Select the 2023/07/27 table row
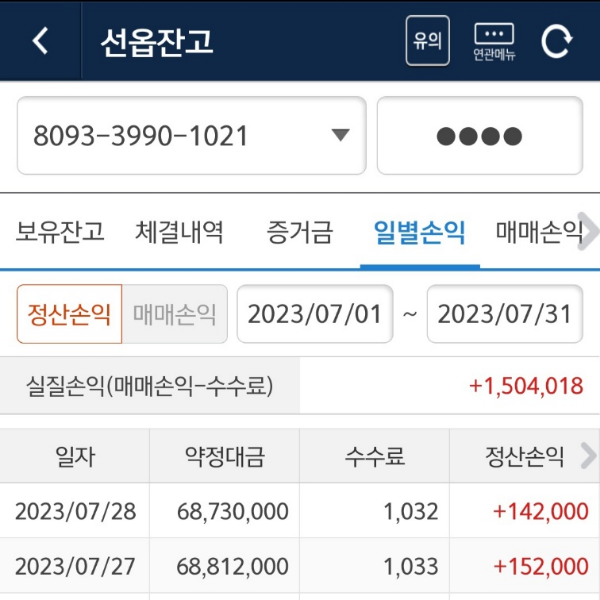The width and height of the screenshot is (600, 600). 300,567
